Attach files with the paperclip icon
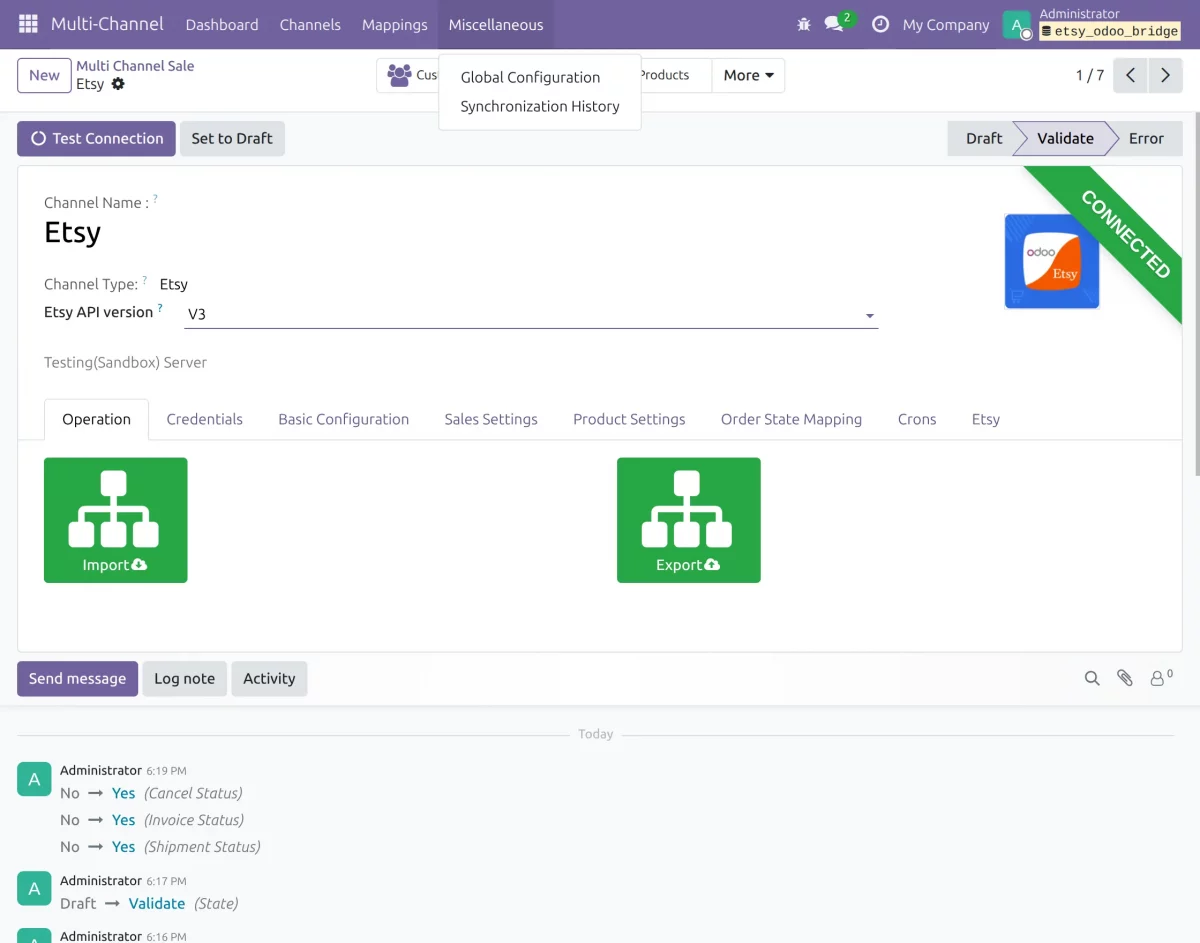Image resolution: width=1200 pixels, height=943 pixels. pyautogui.click(x=1125, y=678)
